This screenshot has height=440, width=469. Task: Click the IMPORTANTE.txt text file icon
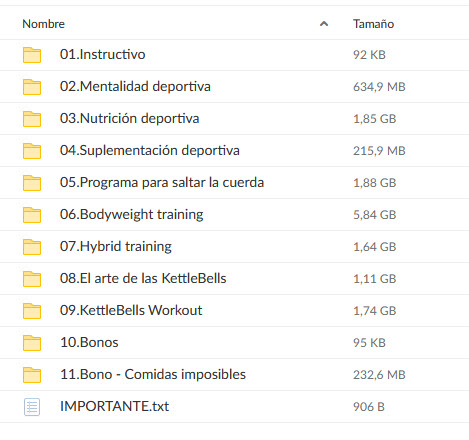pyautogui.click(x=32, y=407)
